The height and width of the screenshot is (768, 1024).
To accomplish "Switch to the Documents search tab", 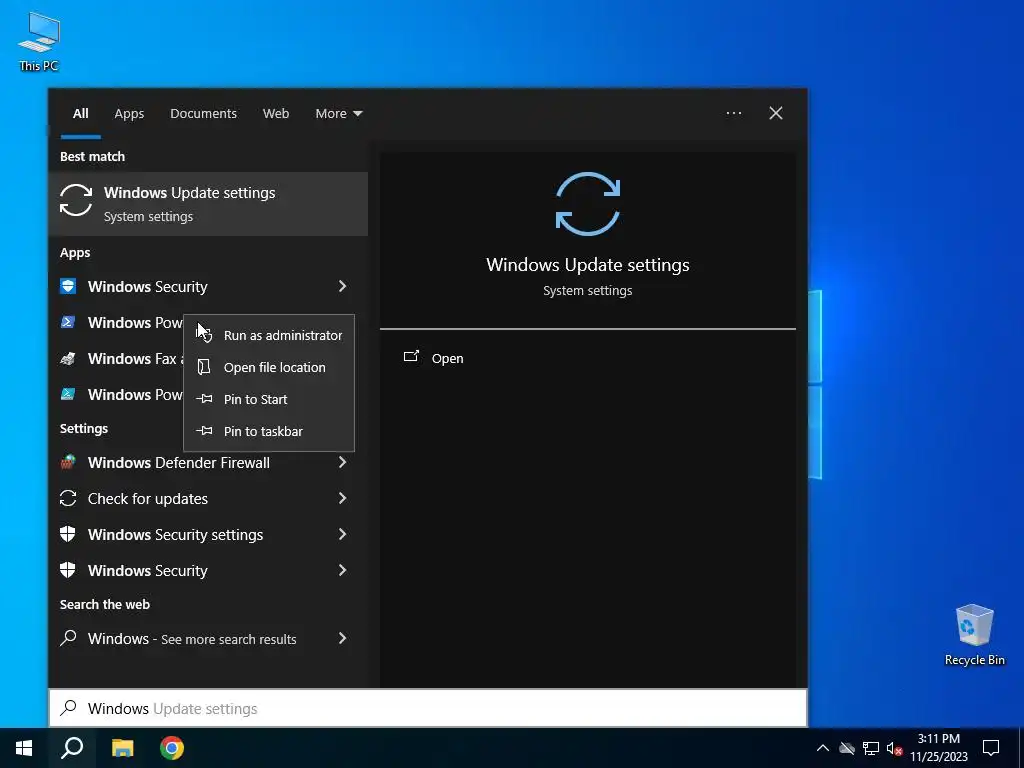I will coord(203,114).
